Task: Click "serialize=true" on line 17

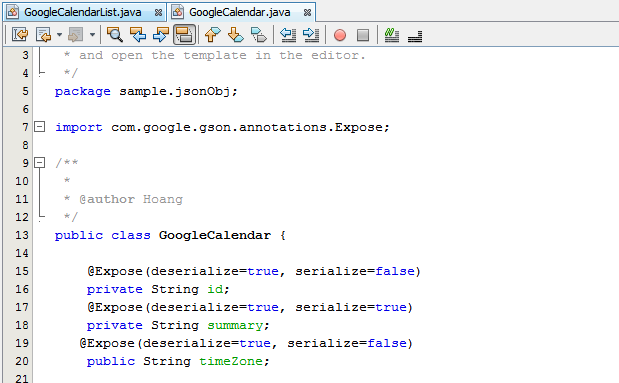Action: click(351, 307)
